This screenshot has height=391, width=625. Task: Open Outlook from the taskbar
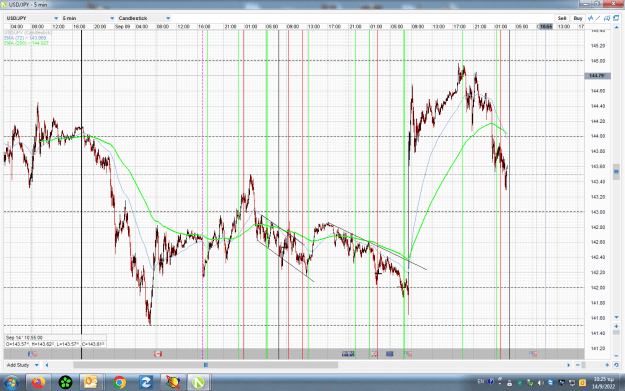(92, 383)
